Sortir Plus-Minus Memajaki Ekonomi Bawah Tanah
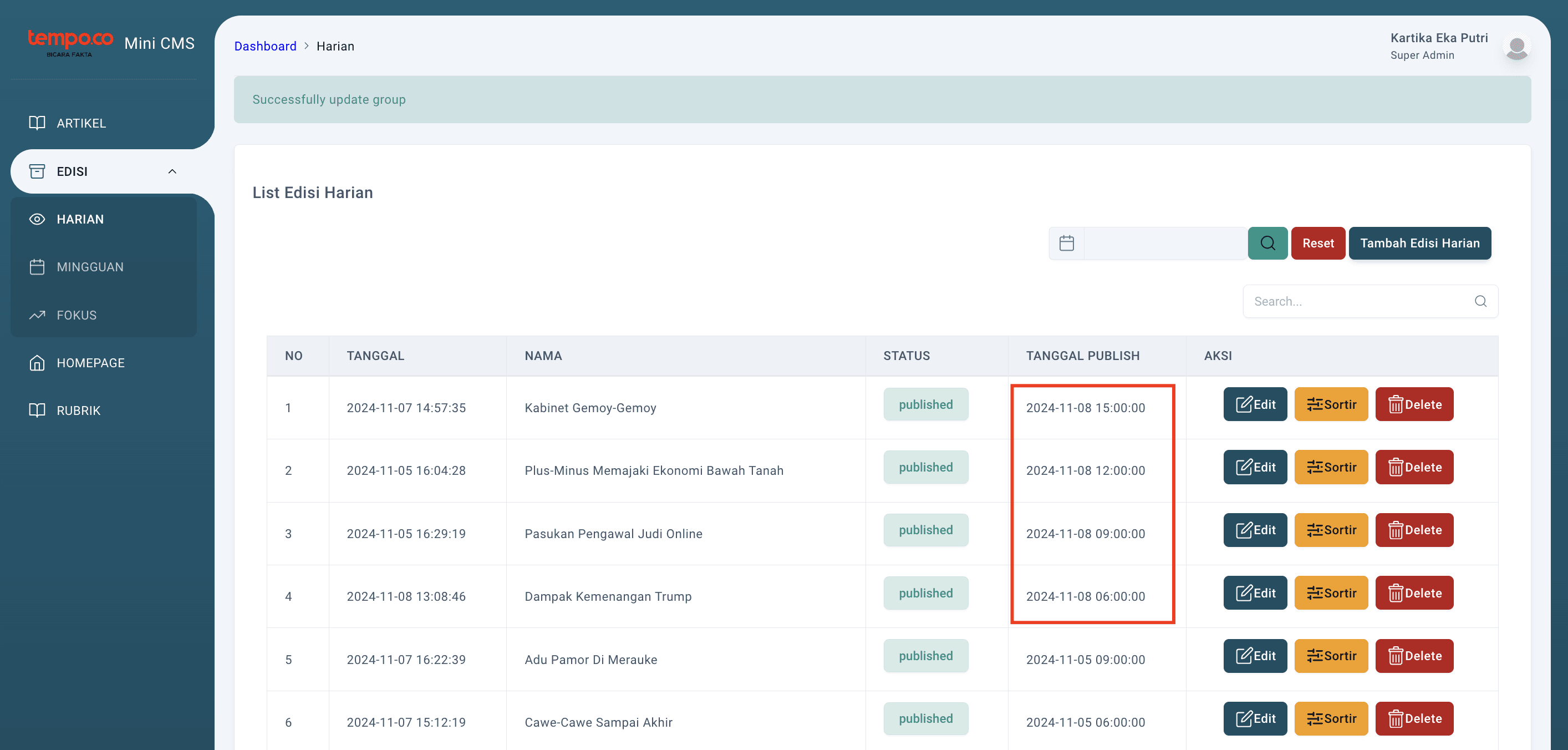 1331,467
